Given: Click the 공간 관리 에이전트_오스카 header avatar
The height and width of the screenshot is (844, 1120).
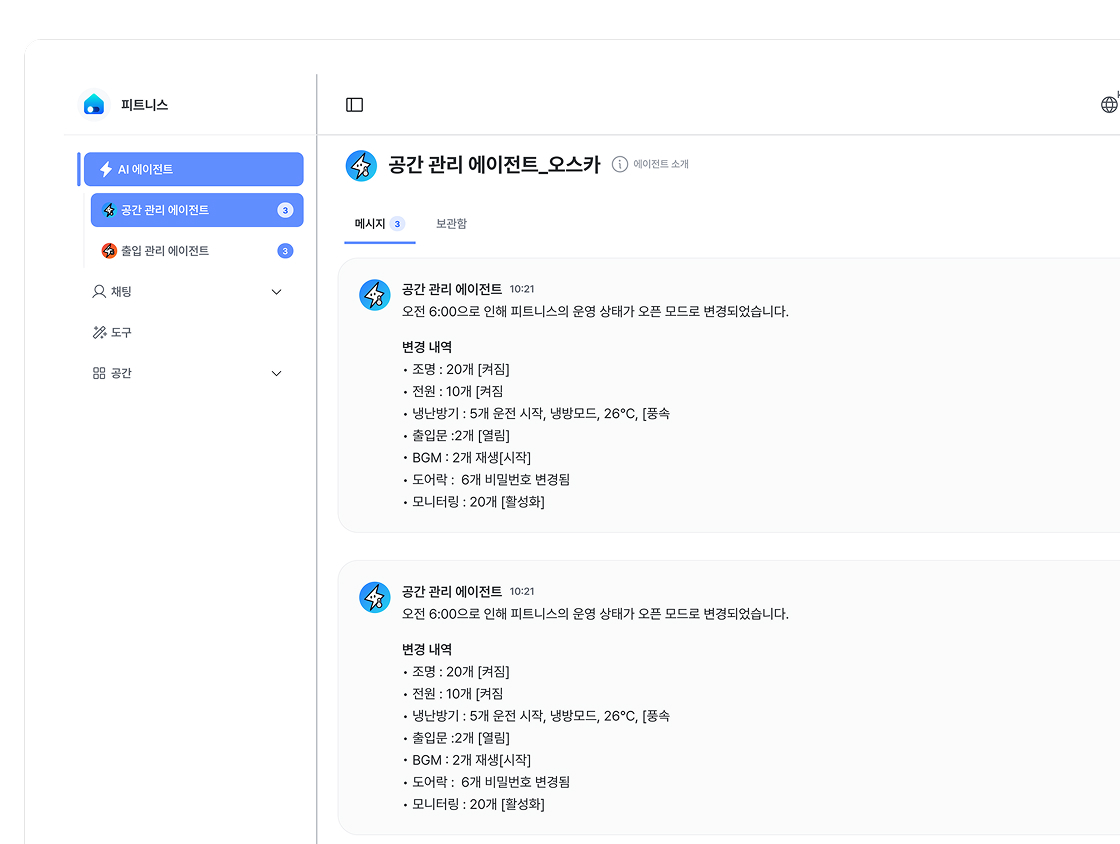Looking at the screenshot, I should coord(361,165).
